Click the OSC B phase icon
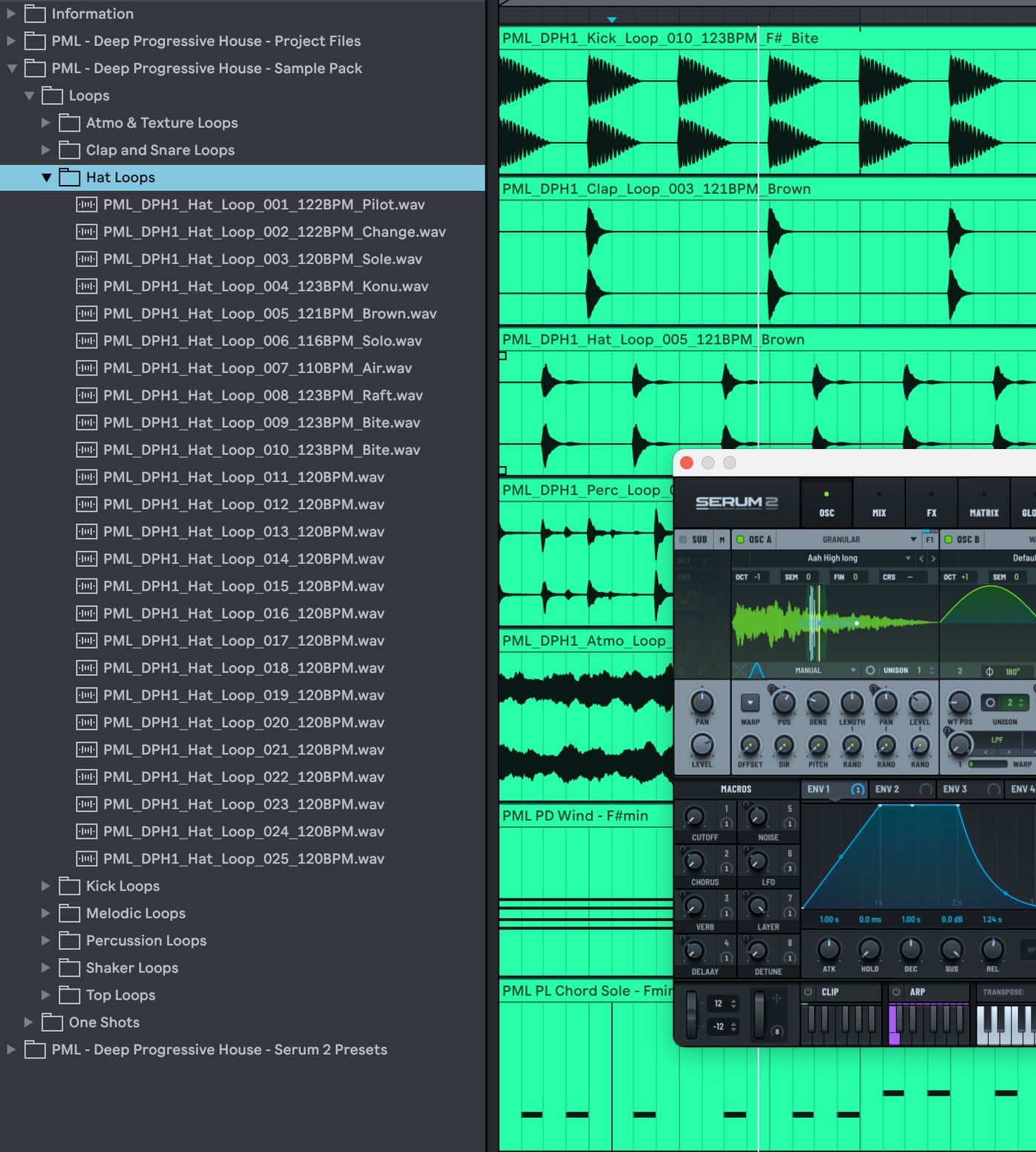Viewport: 1036px width, 1152px height. (x=989, y=672)
